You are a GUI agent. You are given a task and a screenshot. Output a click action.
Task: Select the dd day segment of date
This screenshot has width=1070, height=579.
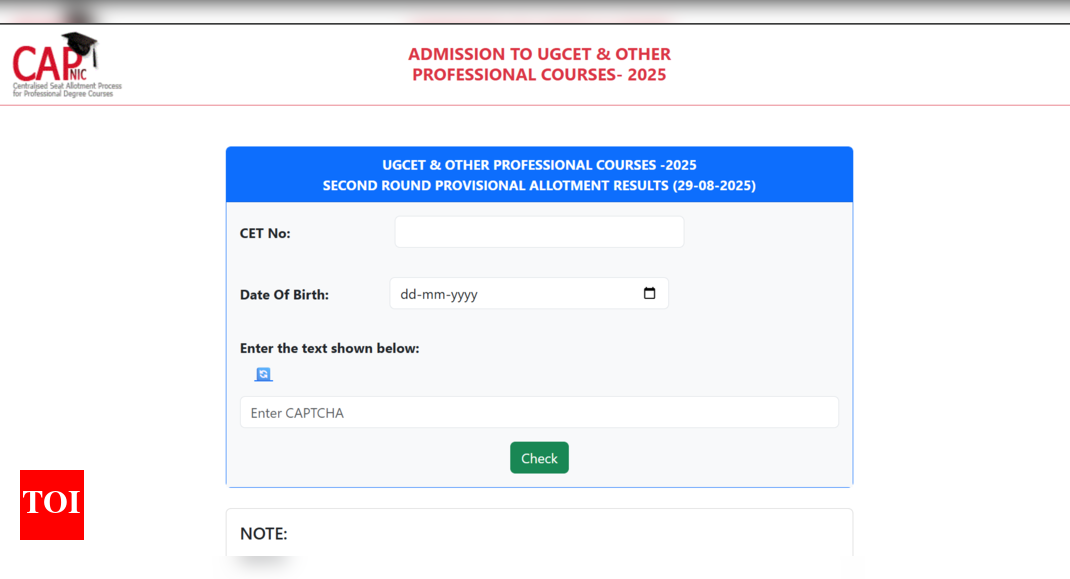pyautogui.click(x=408, y=294)
